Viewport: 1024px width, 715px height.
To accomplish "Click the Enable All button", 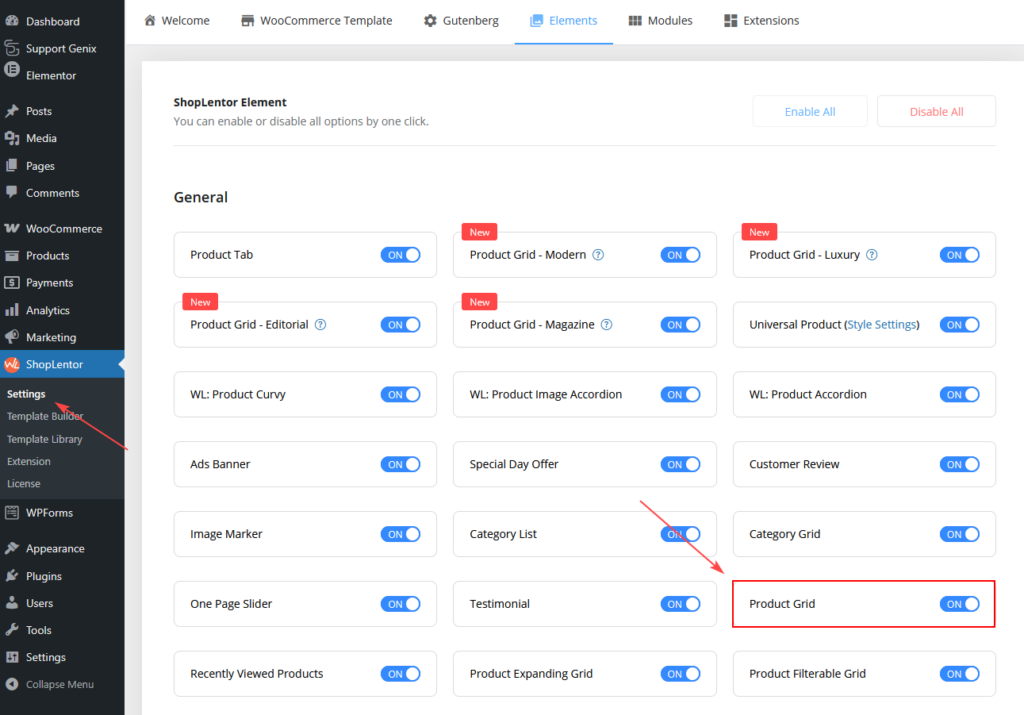I will coord(810,110).
